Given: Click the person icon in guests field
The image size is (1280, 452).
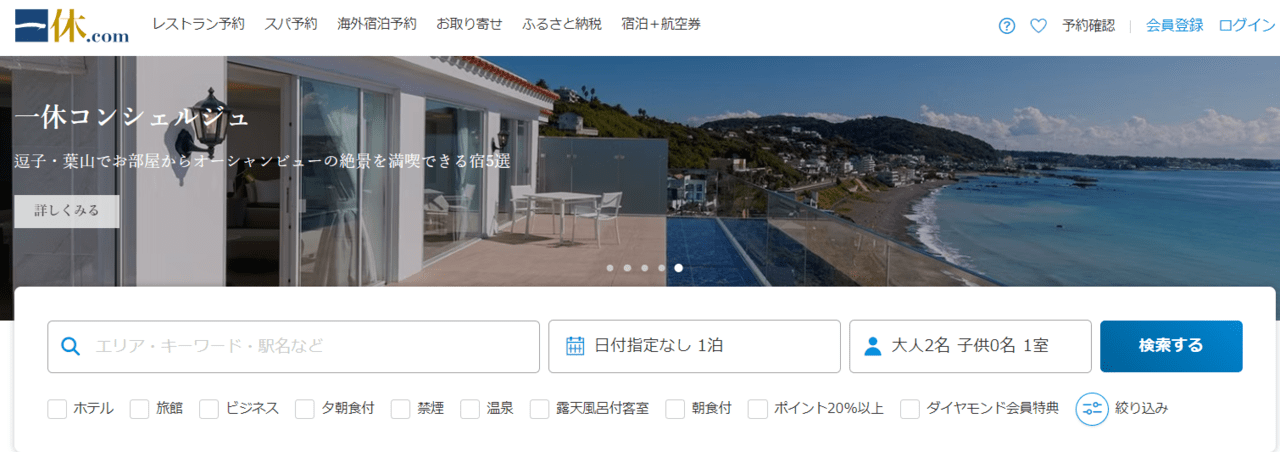Looking at the screenshot, I should (872, 346).
